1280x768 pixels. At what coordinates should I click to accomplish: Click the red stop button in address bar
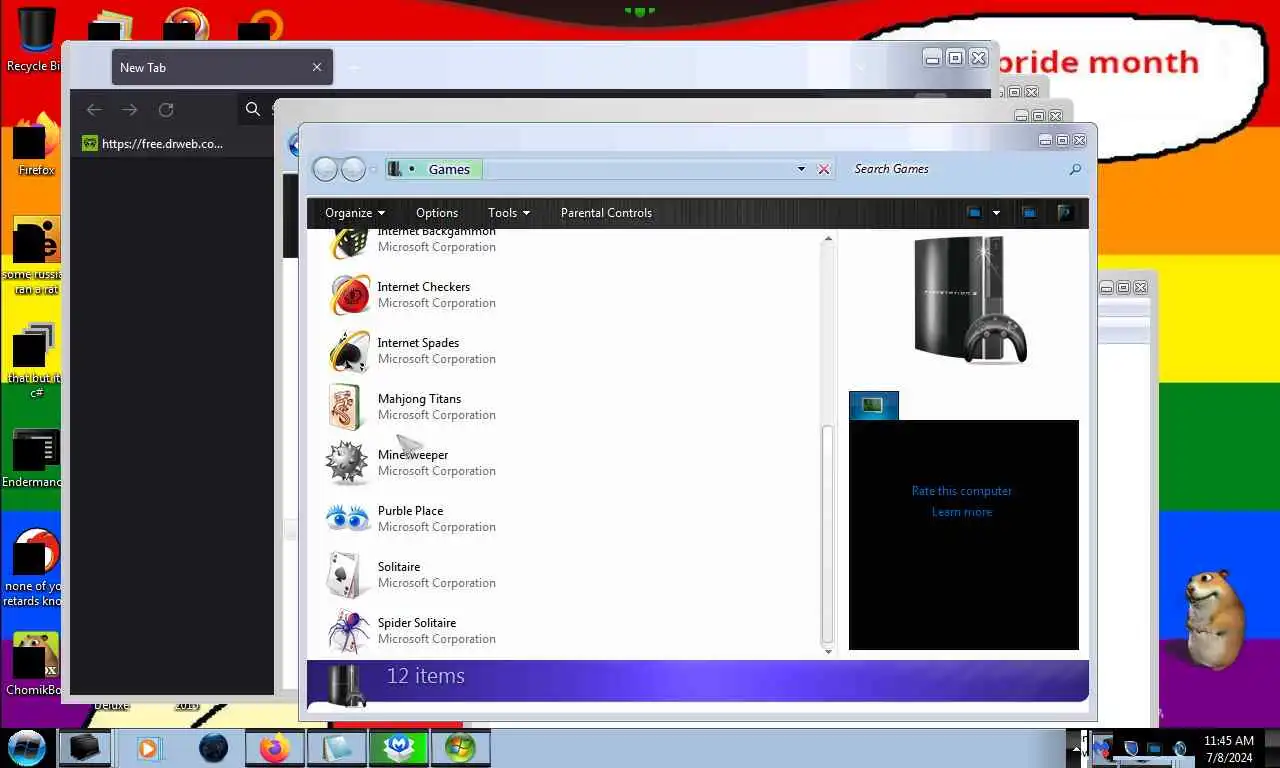[x=824, y=169]
